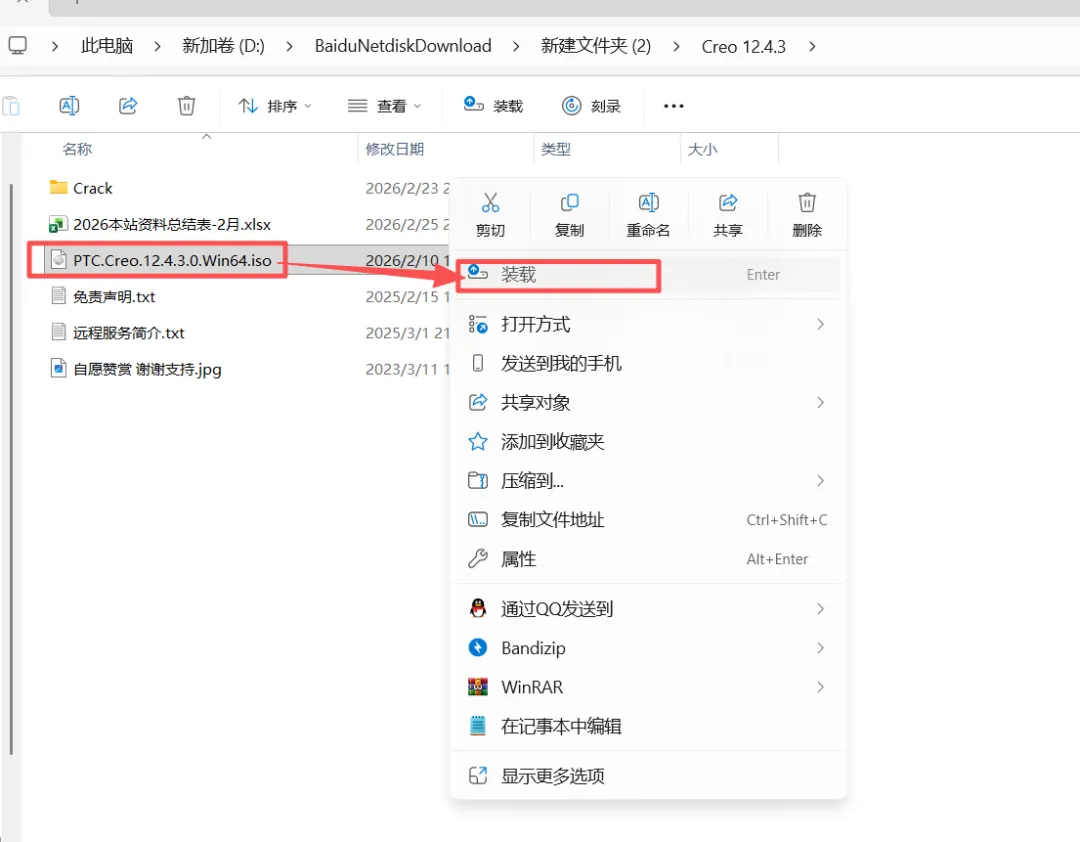Click the Bandizip blue icon

pyautogui.click(x=478, y=648)
